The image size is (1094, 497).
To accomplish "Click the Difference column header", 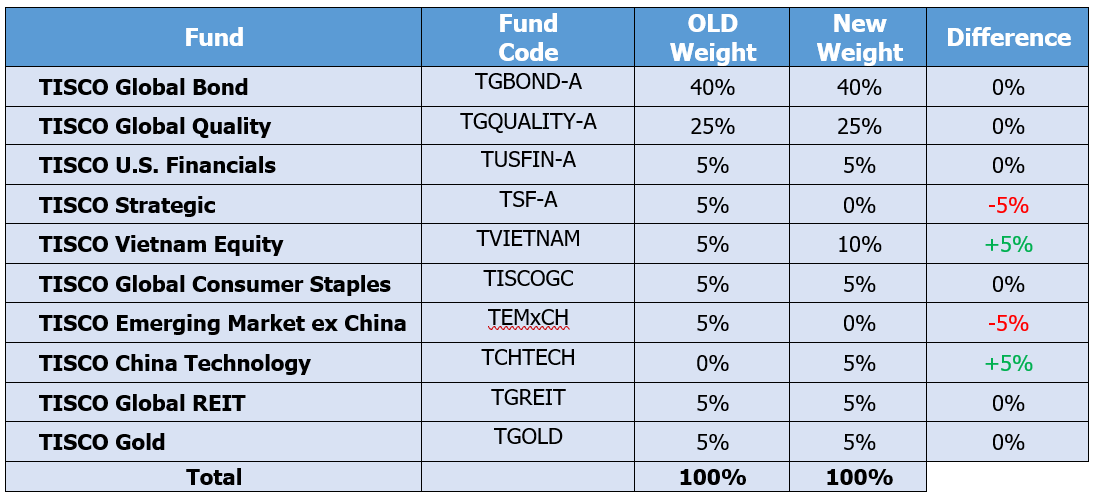I will click(x=1008, y=37).
